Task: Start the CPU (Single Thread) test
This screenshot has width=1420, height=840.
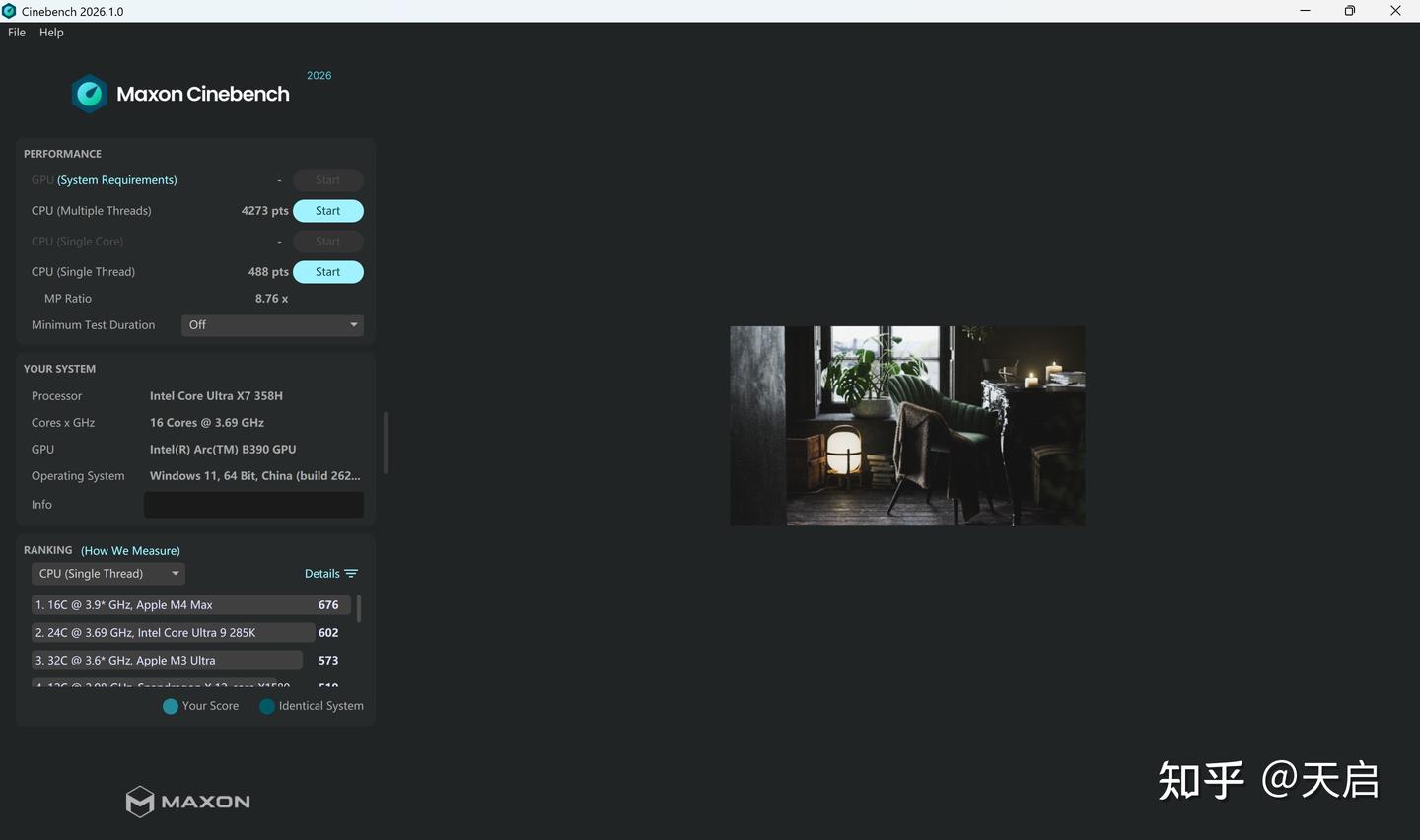Action: (x=328, y=272)
